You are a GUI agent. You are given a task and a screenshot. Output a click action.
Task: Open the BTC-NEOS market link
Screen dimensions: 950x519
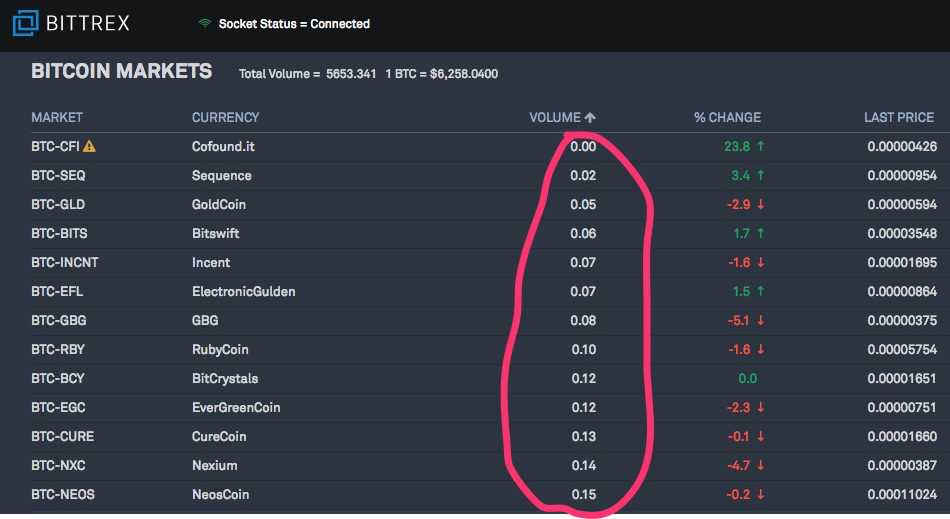coord(63,495)
